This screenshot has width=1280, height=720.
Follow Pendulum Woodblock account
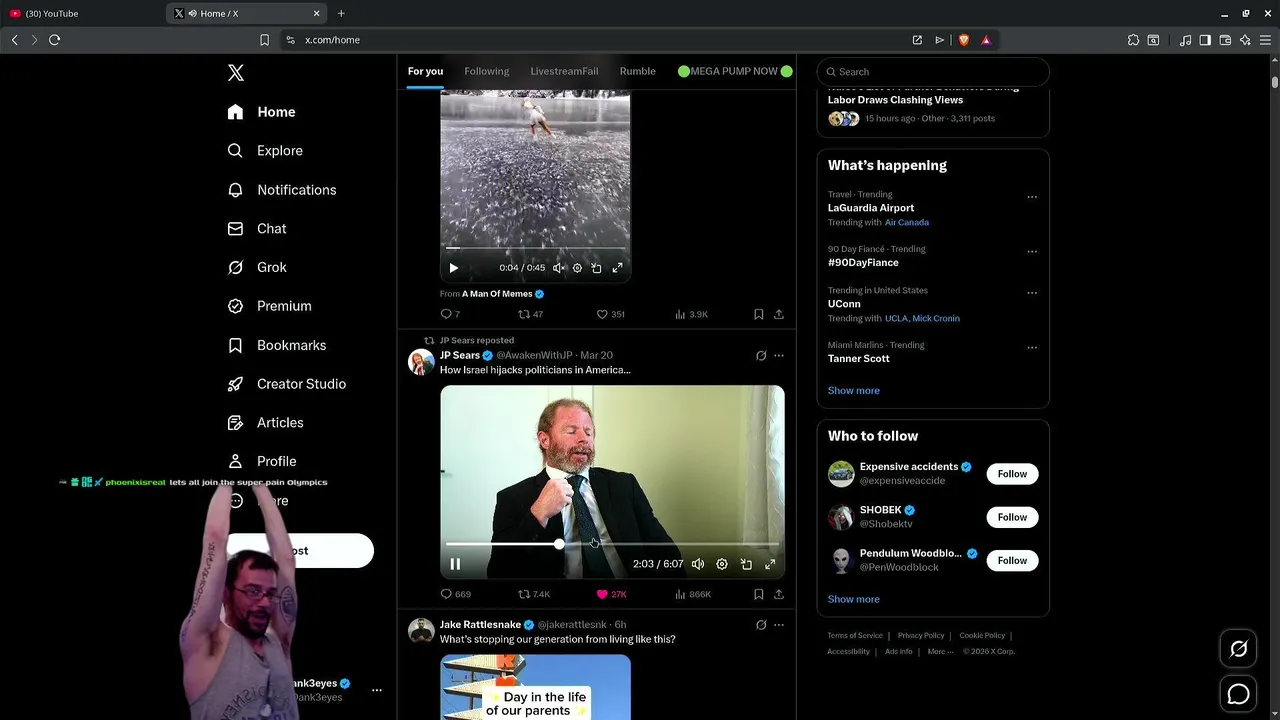[x=1012, y=560]
